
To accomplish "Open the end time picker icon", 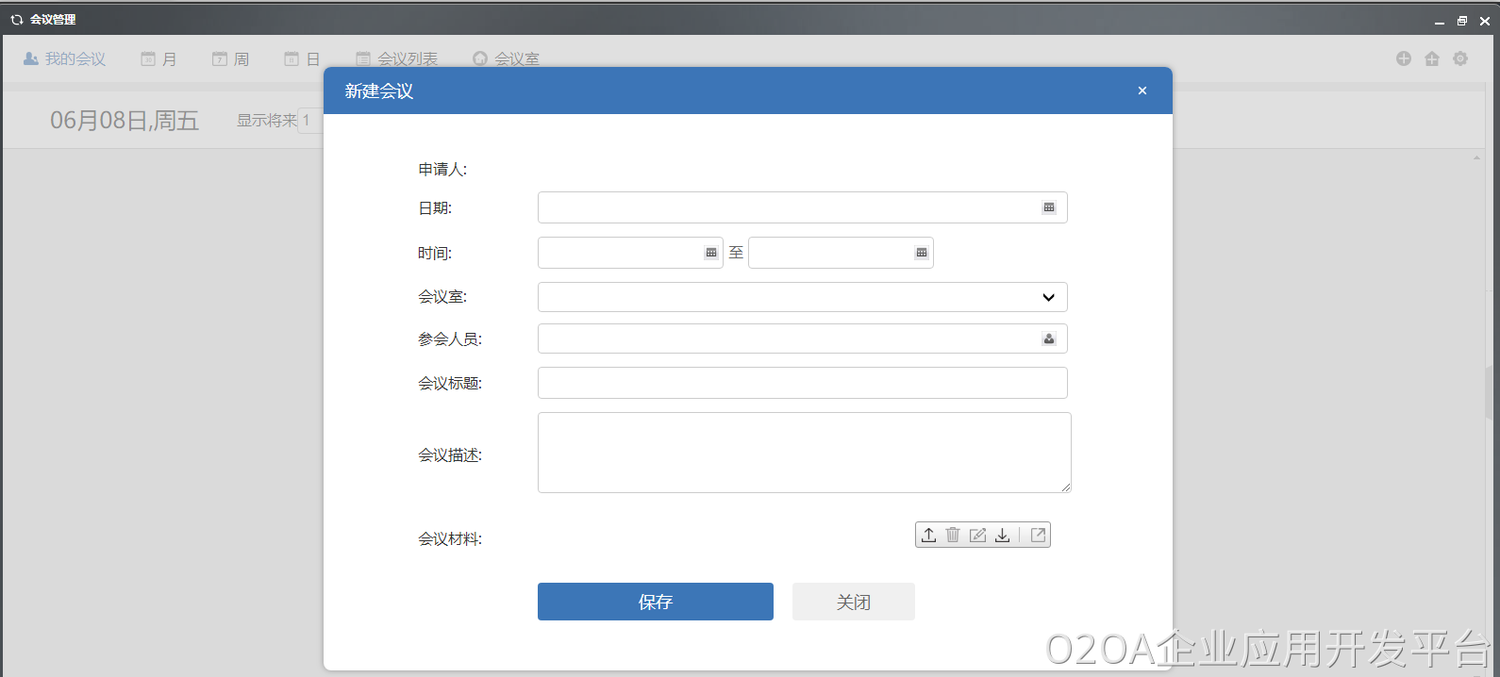I will coord(921,253).
